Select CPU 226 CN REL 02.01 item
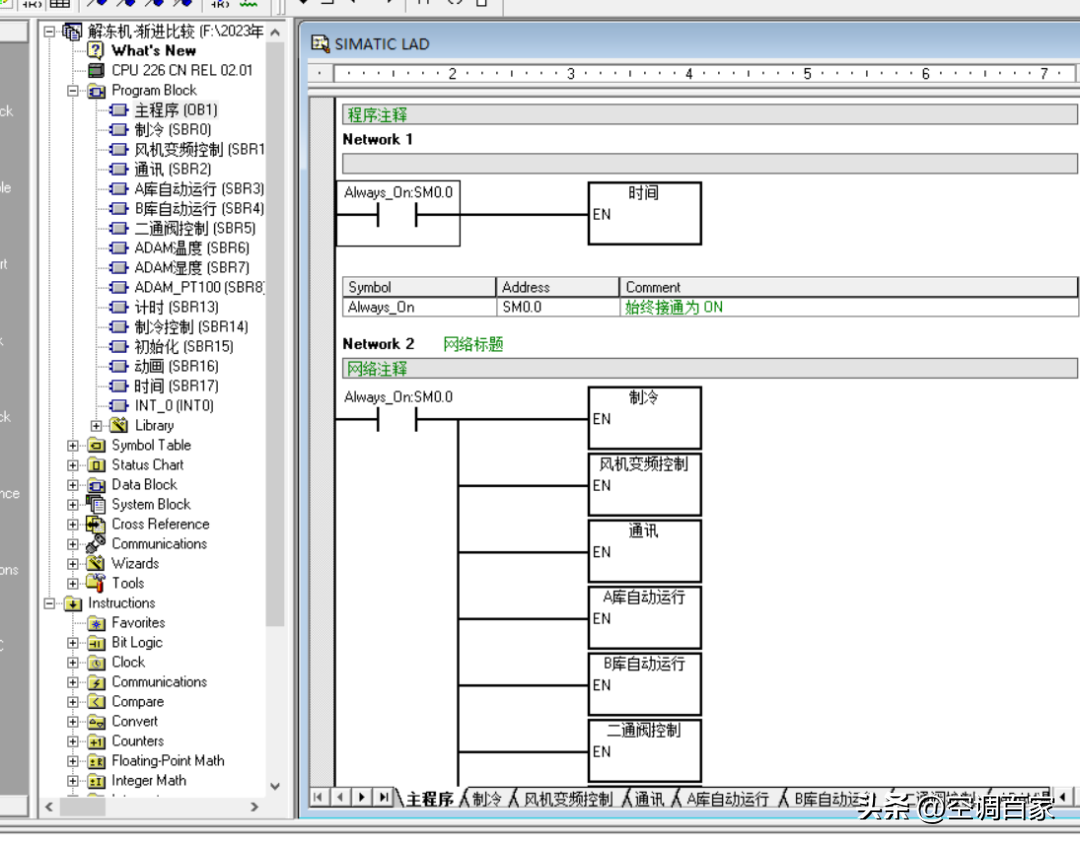The image size is (1080, 846). 181,70
